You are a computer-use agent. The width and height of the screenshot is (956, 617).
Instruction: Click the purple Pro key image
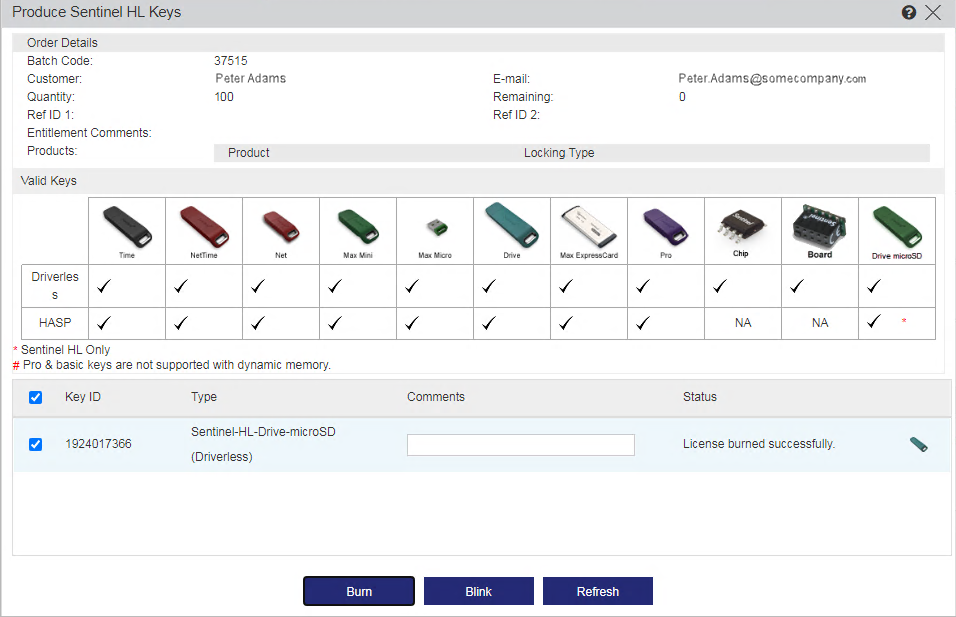click(x=665, y=224)
